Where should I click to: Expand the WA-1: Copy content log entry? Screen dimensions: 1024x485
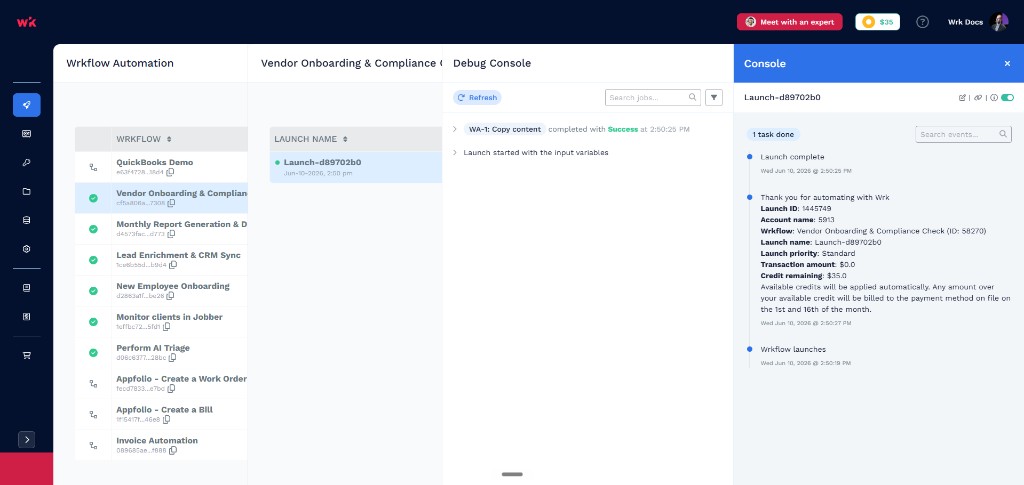(x=455, y=129)
